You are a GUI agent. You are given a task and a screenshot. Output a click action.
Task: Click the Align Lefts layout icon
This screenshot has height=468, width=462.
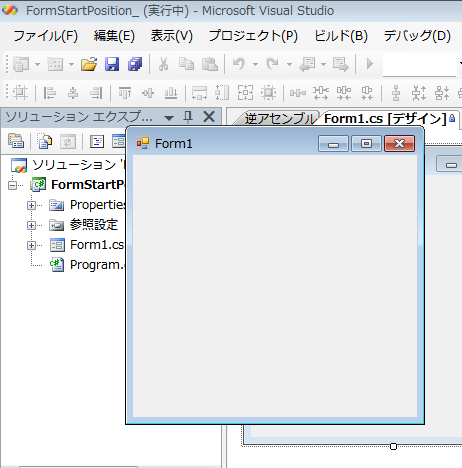[50, 92]
